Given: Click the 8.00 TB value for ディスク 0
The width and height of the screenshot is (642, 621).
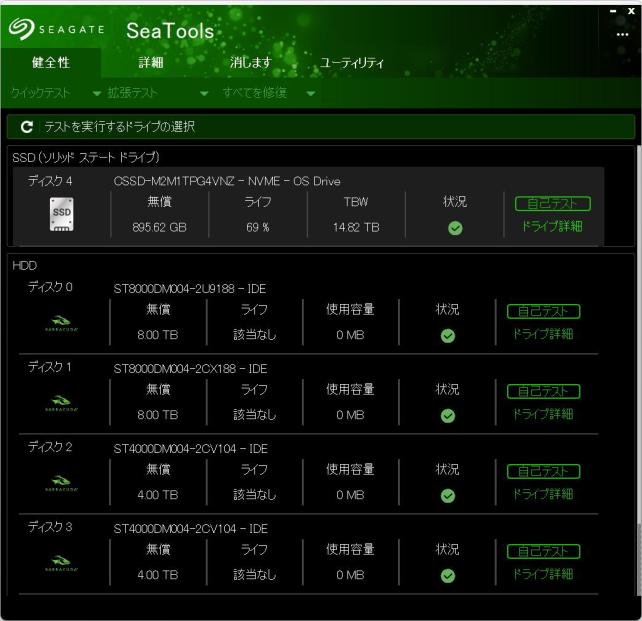Looking at the screenshot, I should point(158,335).
